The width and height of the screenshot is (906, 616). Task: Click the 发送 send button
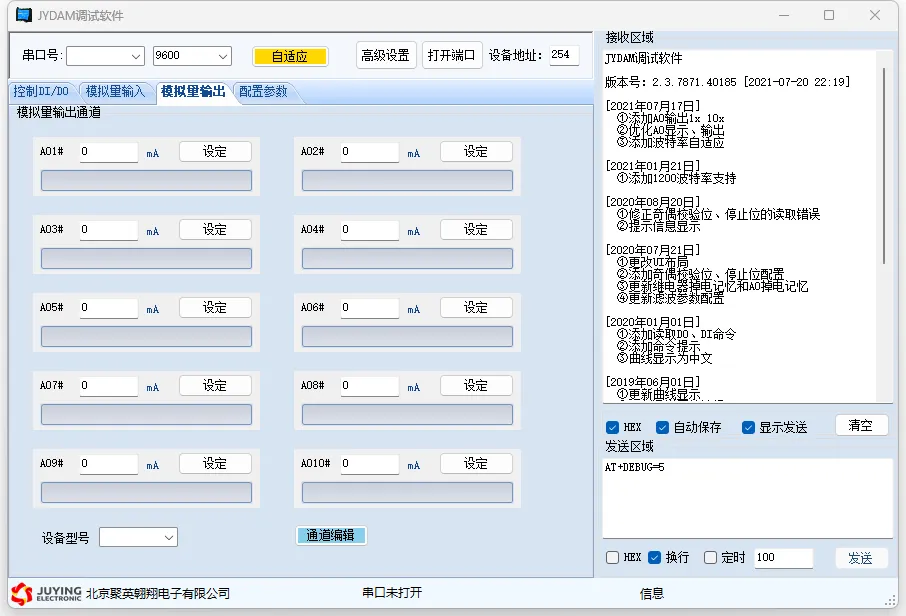coord(861,558)
